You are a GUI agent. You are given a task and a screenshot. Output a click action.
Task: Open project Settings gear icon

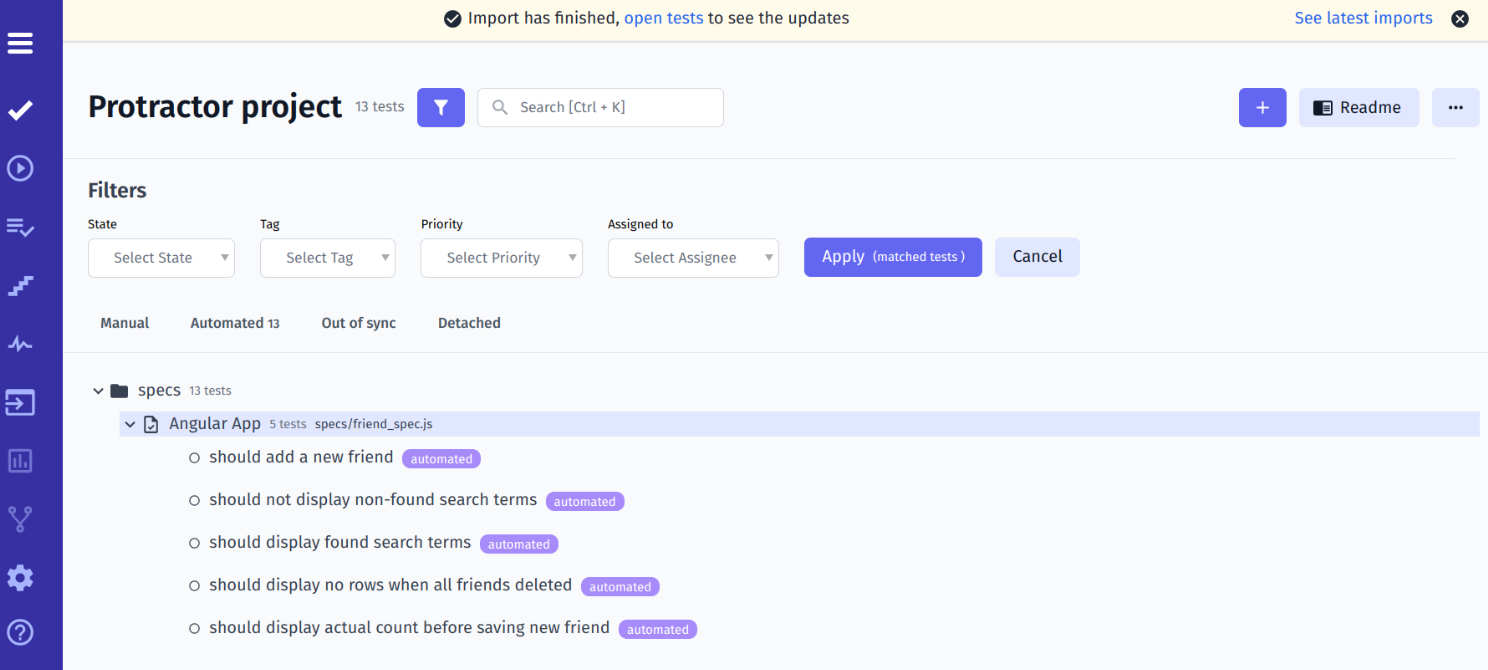pyautogui.click(x=20, y=577)
